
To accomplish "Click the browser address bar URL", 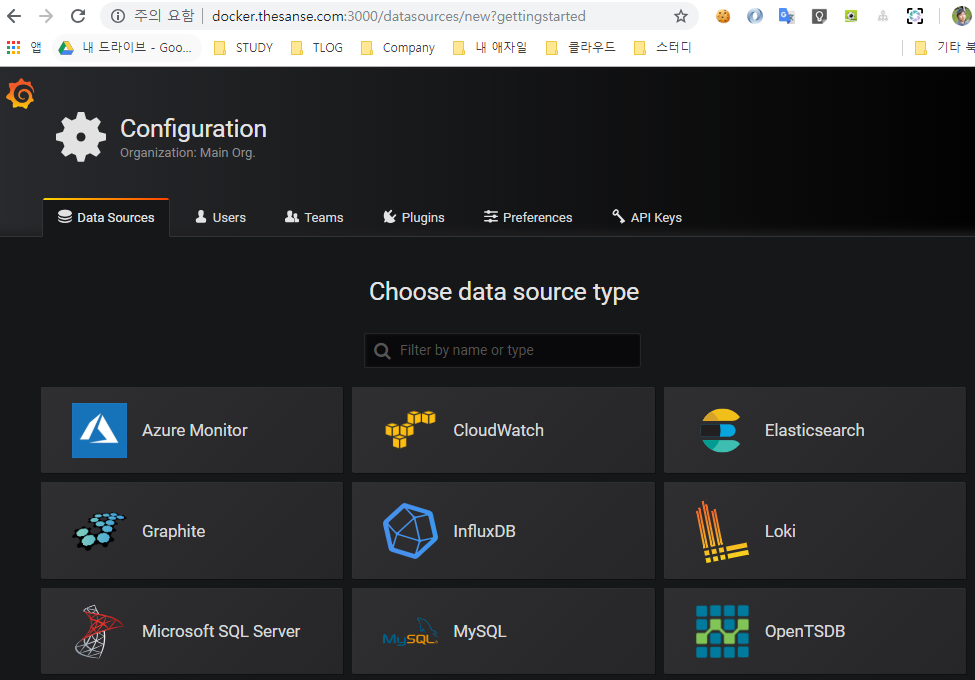I will 398,16.
